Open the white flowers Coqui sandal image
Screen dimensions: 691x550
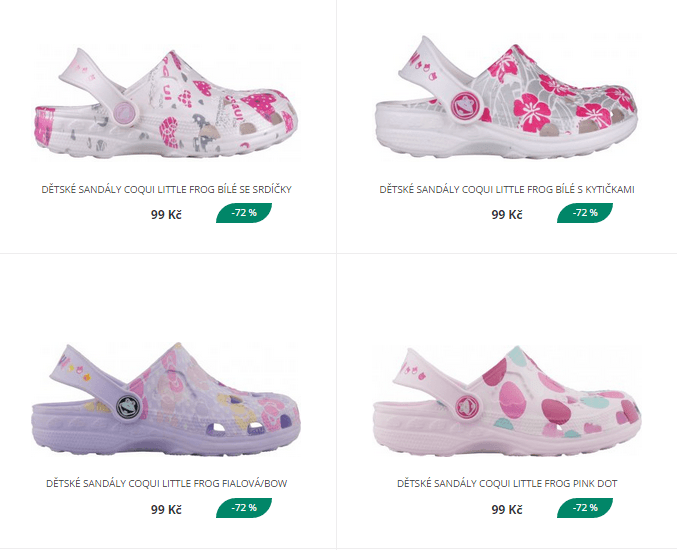click(x=506, y=96)
